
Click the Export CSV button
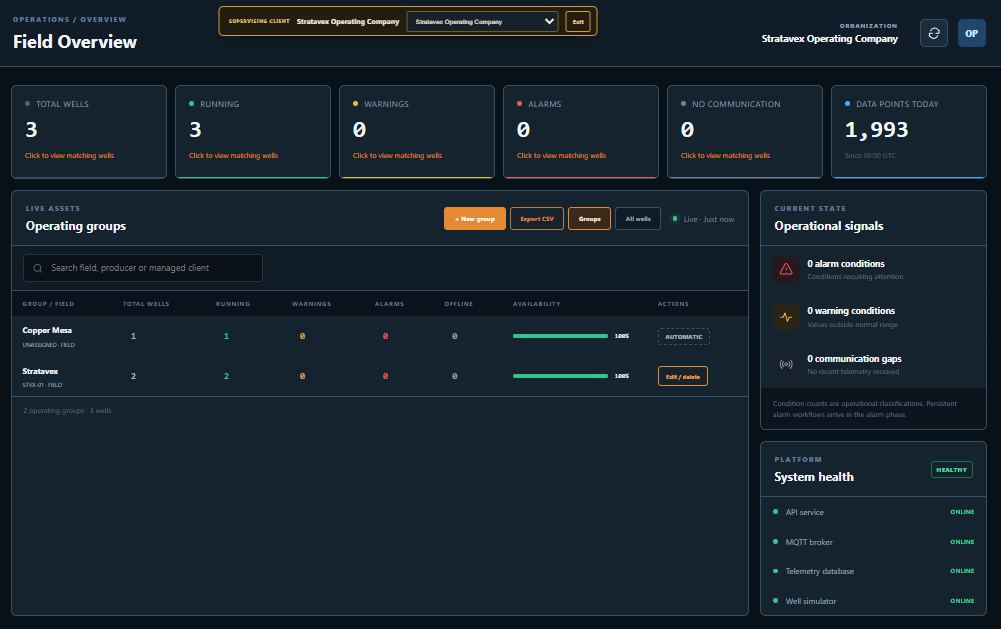[x=536, y=218]
